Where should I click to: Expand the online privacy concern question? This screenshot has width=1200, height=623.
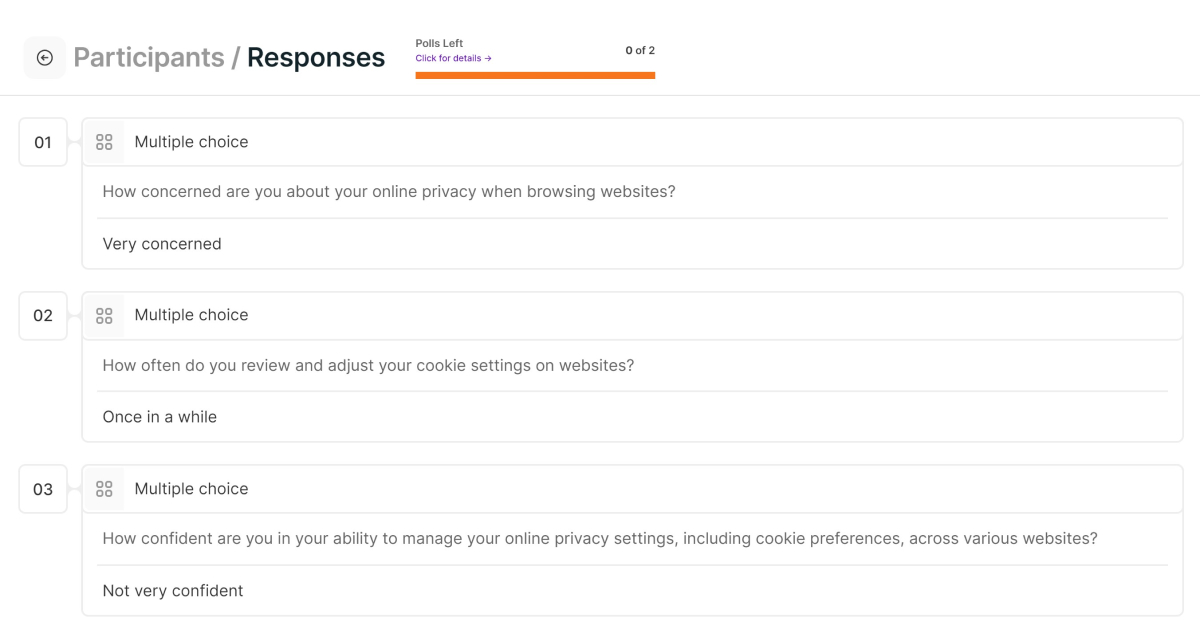pyautogui.click(x=388, y=191)
